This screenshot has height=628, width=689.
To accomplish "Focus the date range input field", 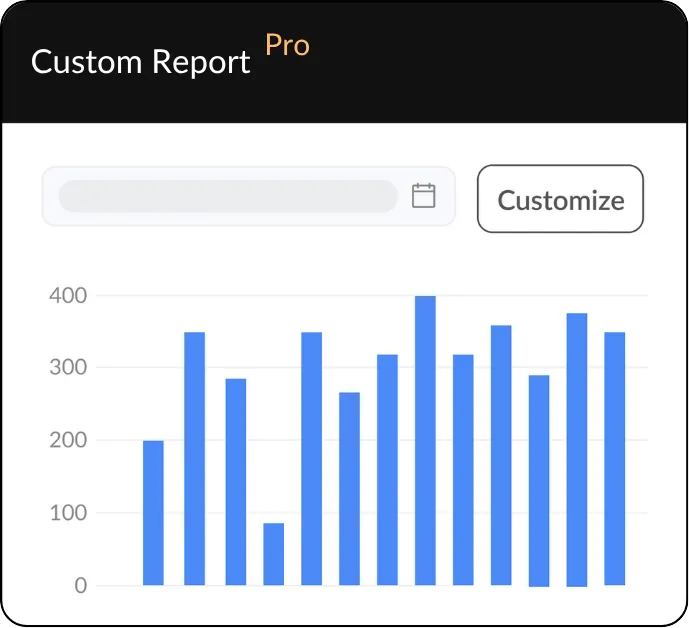I will (x=249, y=196).
